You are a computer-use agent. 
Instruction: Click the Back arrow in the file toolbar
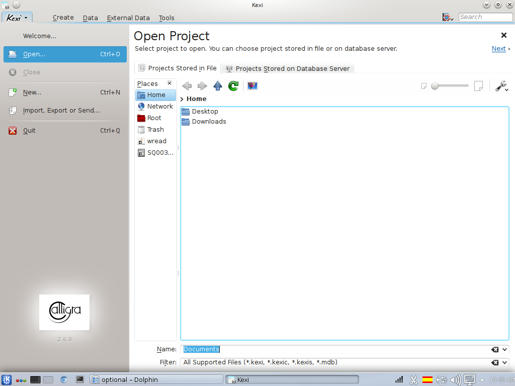click(187, 86)
